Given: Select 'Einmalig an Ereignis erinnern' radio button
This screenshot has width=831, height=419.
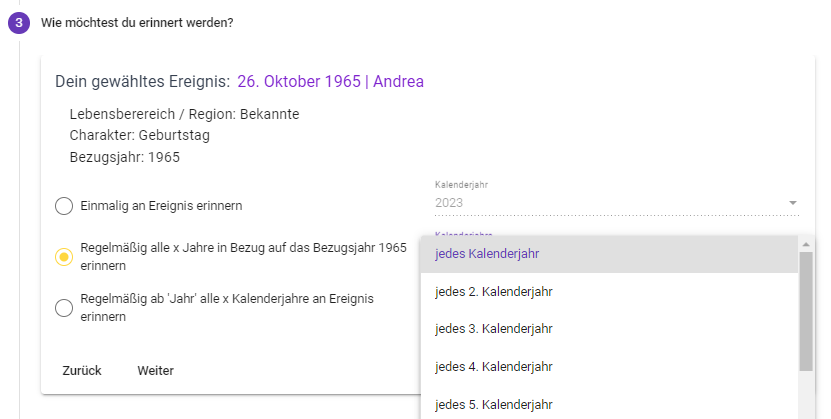Looking at the screenshot, I should pyautogui.click(x=64, y=206).
